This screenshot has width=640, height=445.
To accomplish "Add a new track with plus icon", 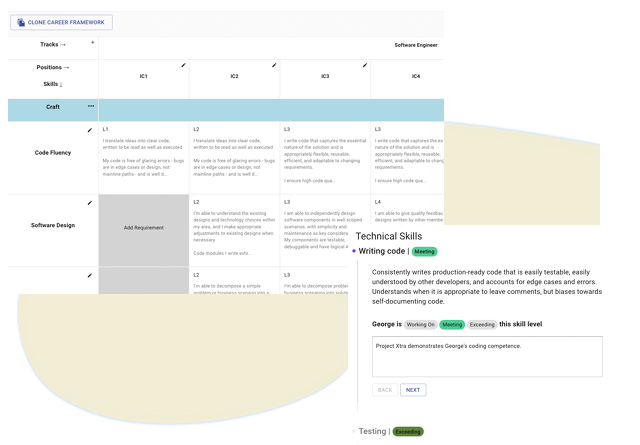I will (x=93, y=43).
